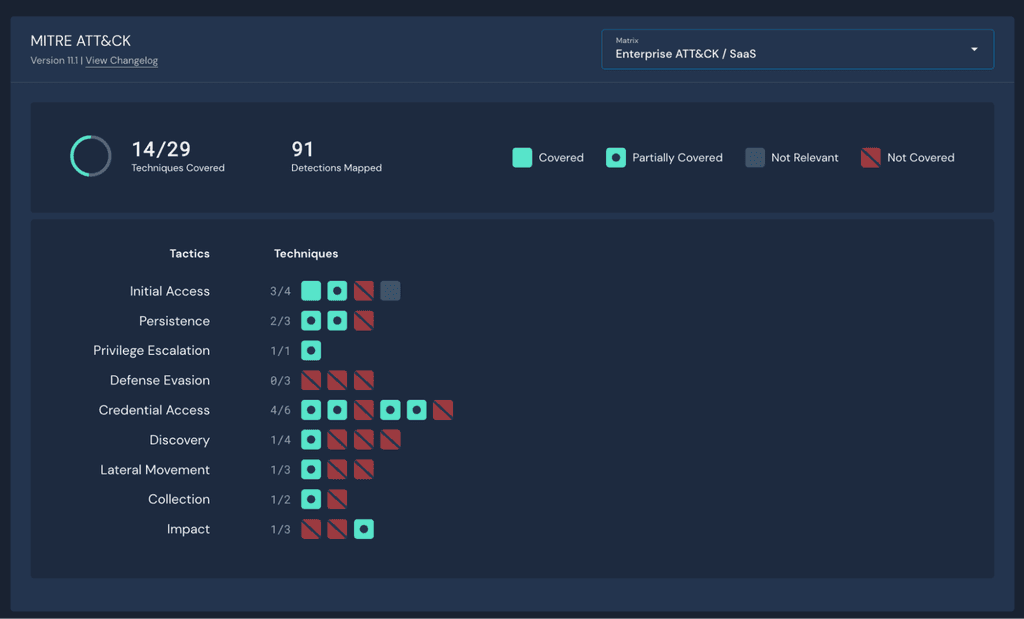Click the Techniques Covered progress ring
This screenshot has width=1024, height=619.
tap(90, 156)
